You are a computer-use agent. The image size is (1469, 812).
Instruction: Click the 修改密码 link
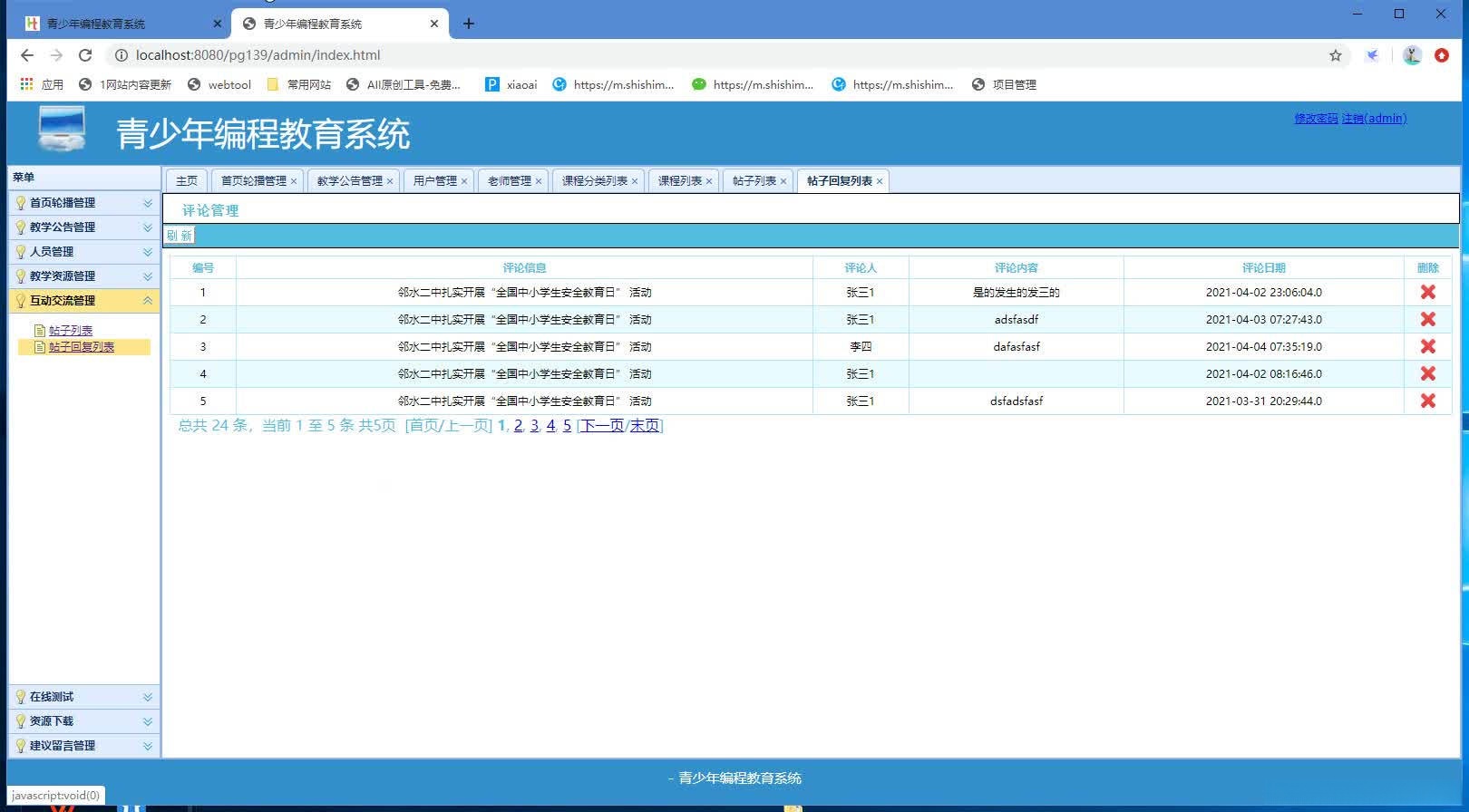click(x=1316, y=119)
